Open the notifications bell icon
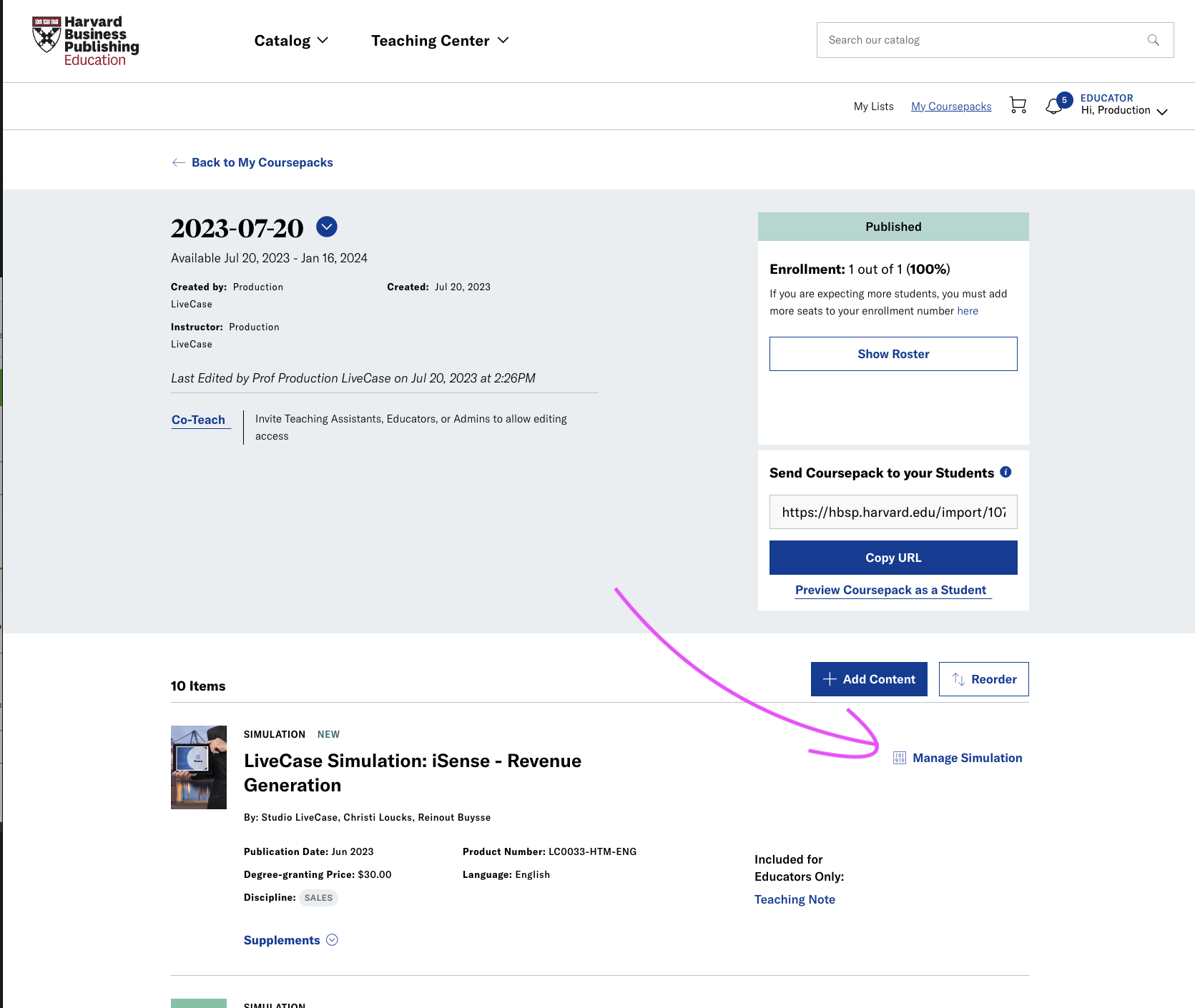The width and height of the screenshot is (1195, 1008). tap(1053, 107)
